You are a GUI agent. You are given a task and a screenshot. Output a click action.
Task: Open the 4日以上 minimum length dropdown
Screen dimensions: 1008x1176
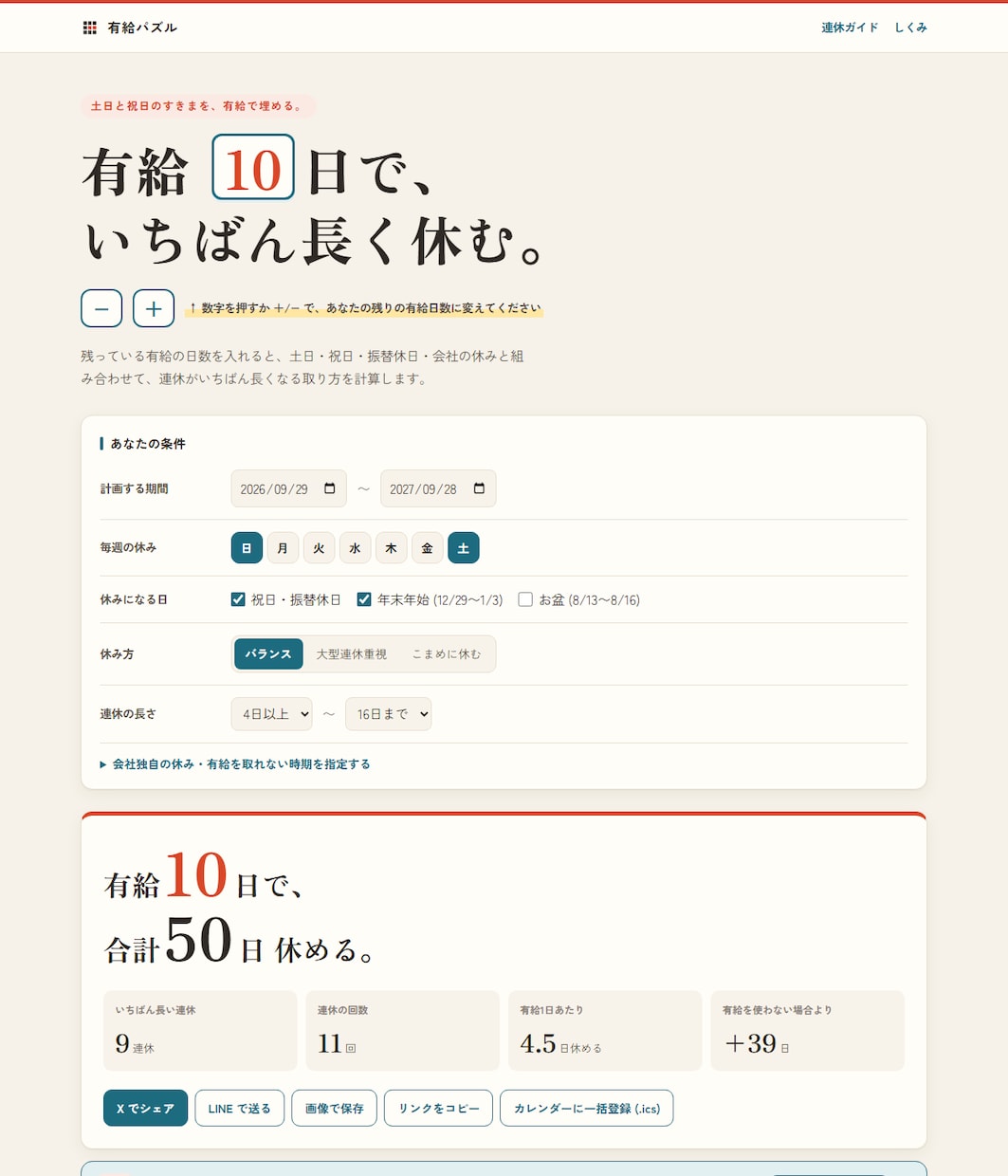point(272,714)
